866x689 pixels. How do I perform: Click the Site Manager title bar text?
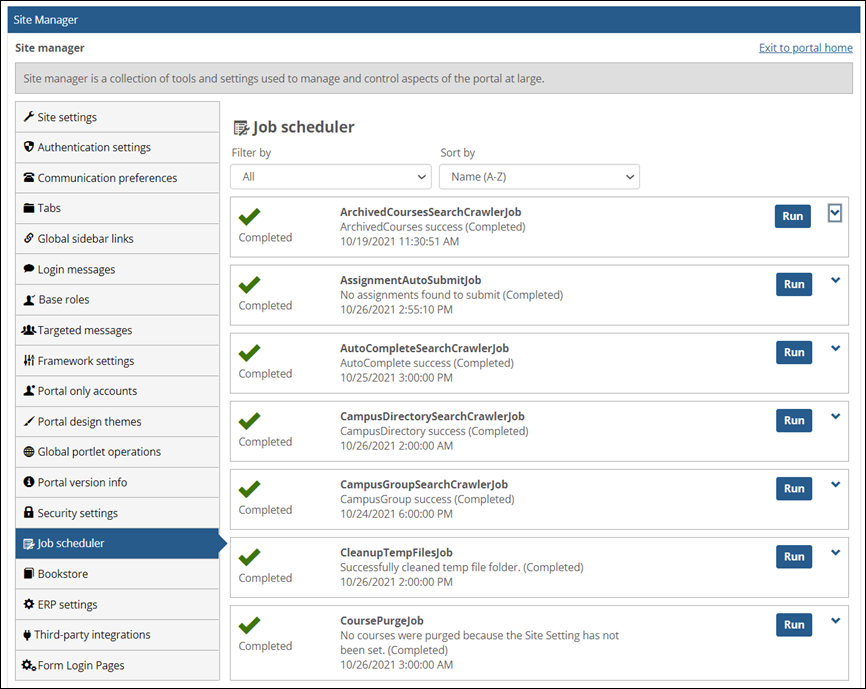point(46,20)
